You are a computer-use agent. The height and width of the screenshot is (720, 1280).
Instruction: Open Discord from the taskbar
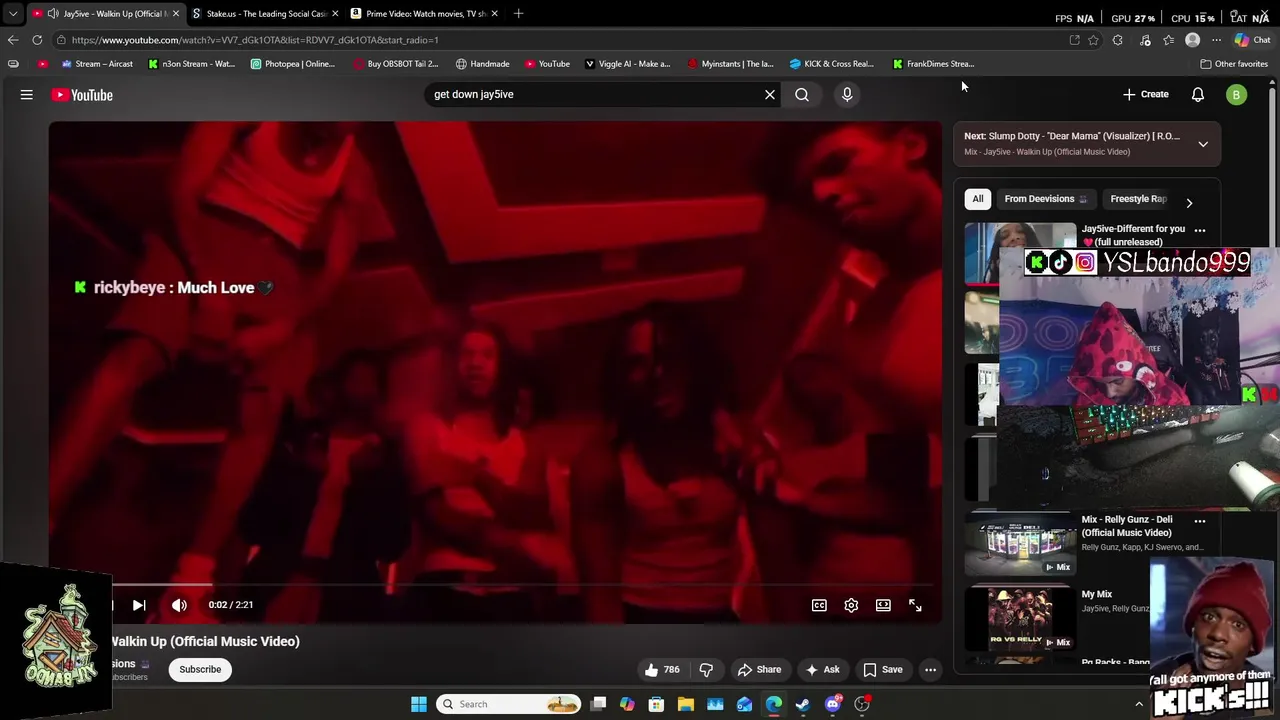(833, 704)
